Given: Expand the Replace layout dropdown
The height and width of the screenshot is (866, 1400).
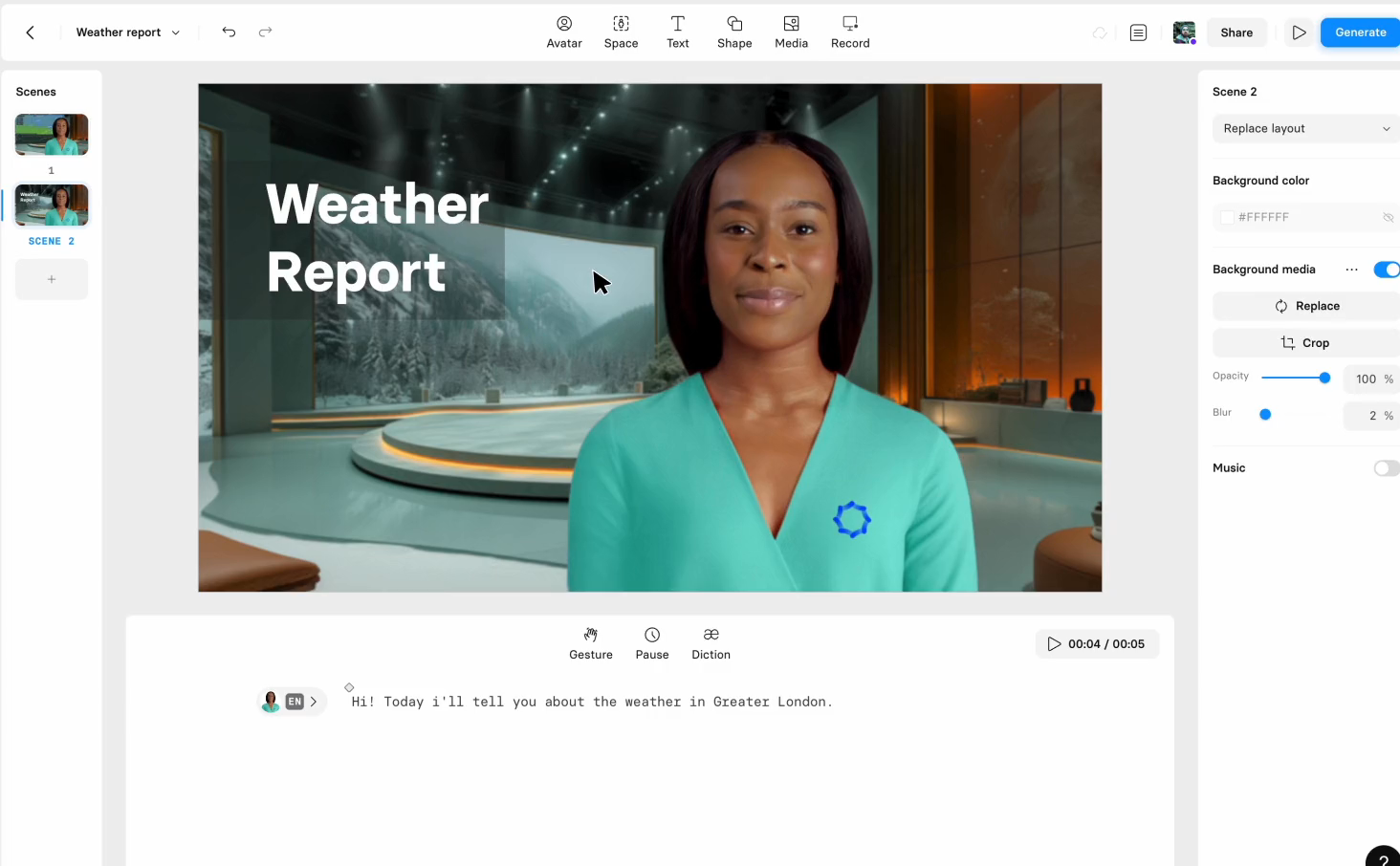Looking at the screenshot, I should click(1305, 129).
